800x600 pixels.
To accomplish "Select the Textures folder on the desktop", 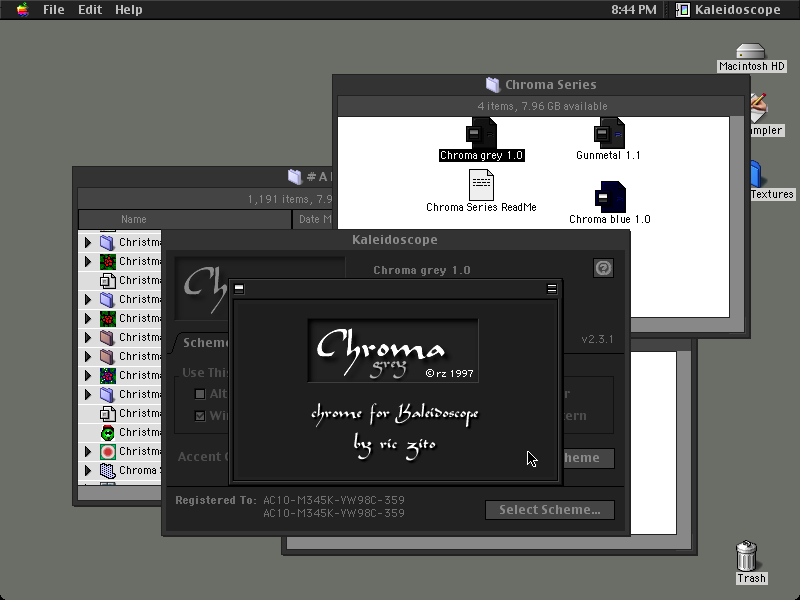I will point(757,174).
